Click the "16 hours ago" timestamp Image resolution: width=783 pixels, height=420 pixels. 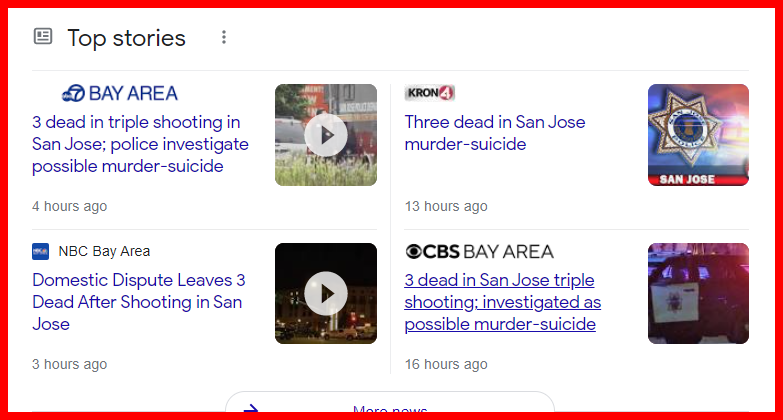tap(446, 364)
